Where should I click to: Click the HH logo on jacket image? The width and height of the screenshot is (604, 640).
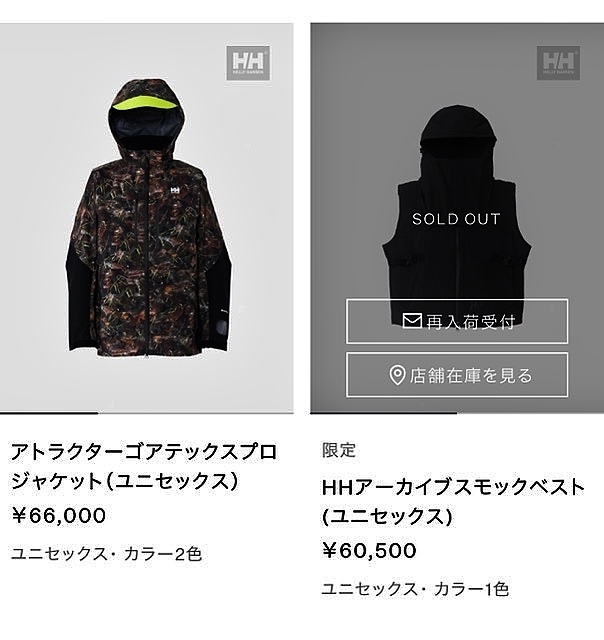(248, 63)
